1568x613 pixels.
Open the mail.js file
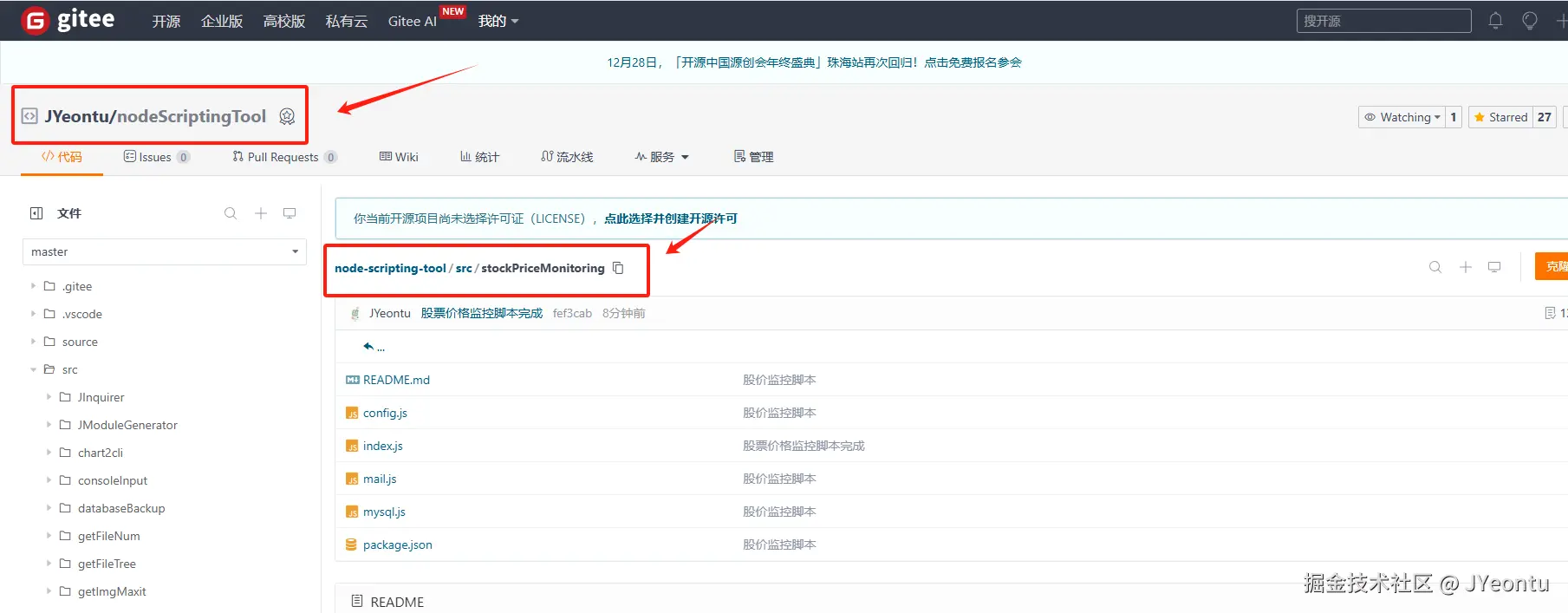(x=380, y=479)
